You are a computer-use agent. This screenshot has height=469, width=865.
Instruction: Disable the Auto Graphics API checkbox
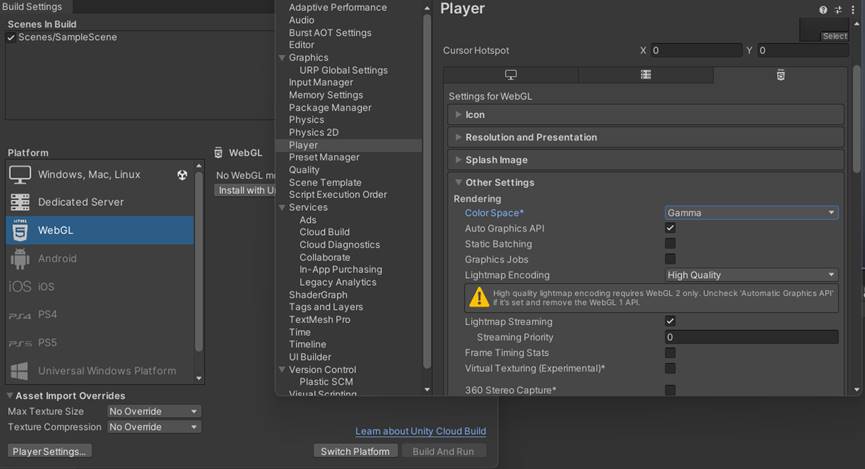click(x=670, y=228)
